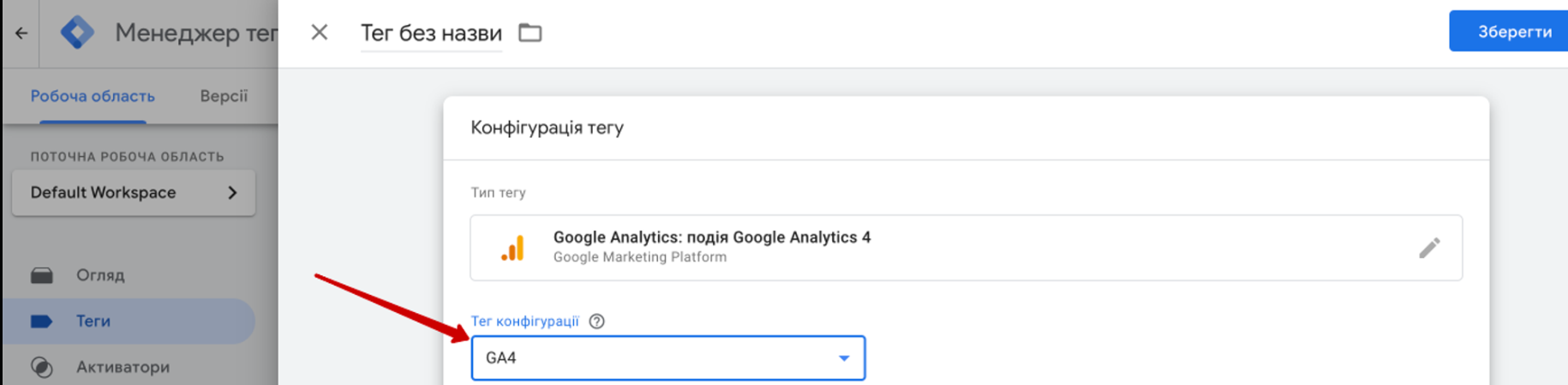Click the Google Analytics bar chart icon

click(x=512, y=248)
